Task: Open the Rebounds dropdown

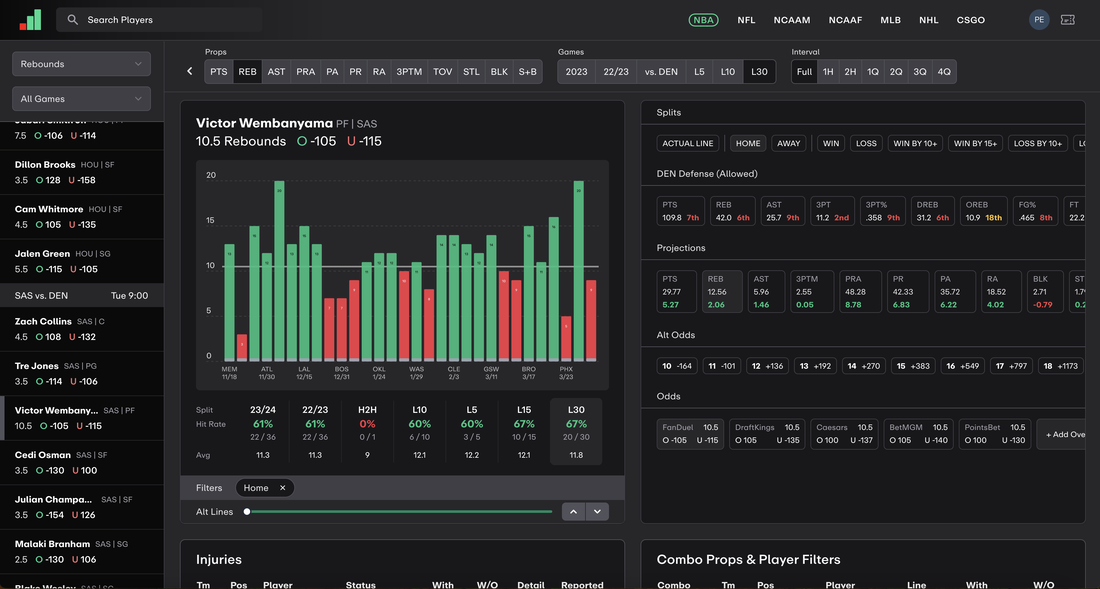Action: point(81,64)
